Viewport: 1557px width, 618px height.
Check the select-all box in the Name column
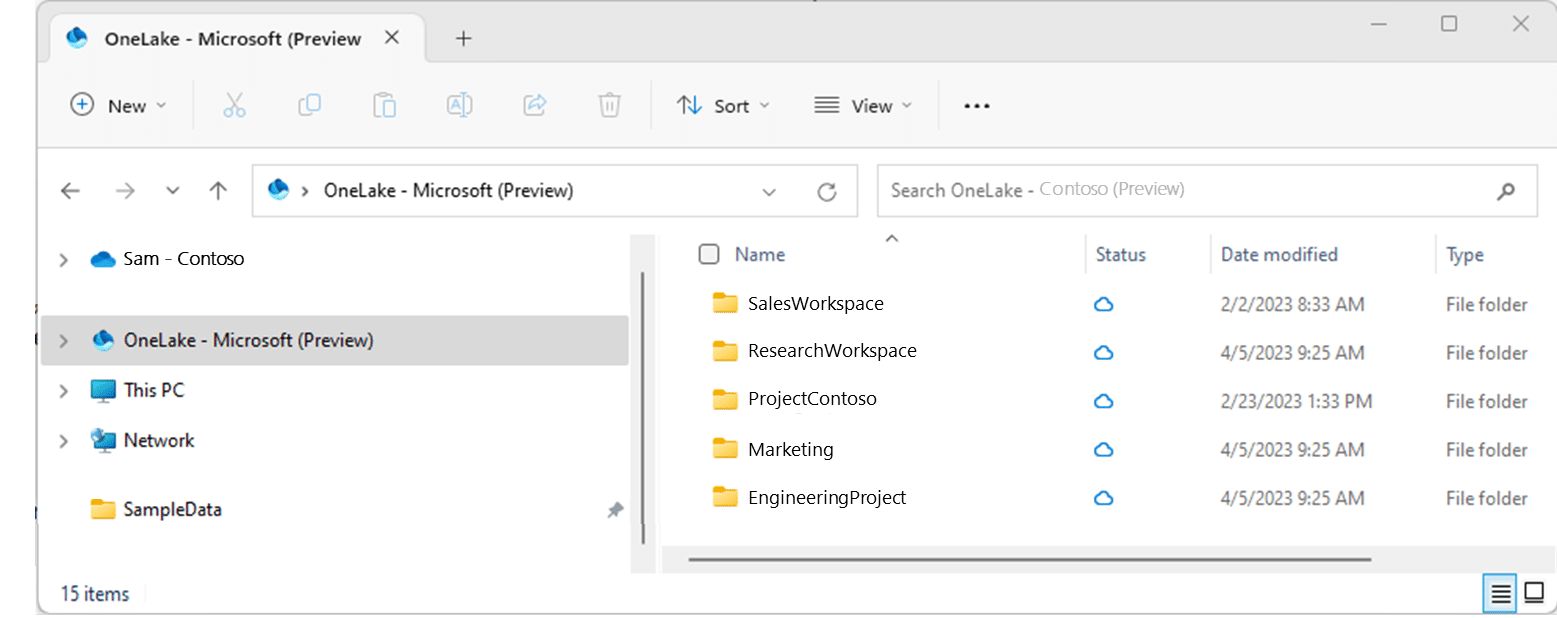[x=709, y=254]
